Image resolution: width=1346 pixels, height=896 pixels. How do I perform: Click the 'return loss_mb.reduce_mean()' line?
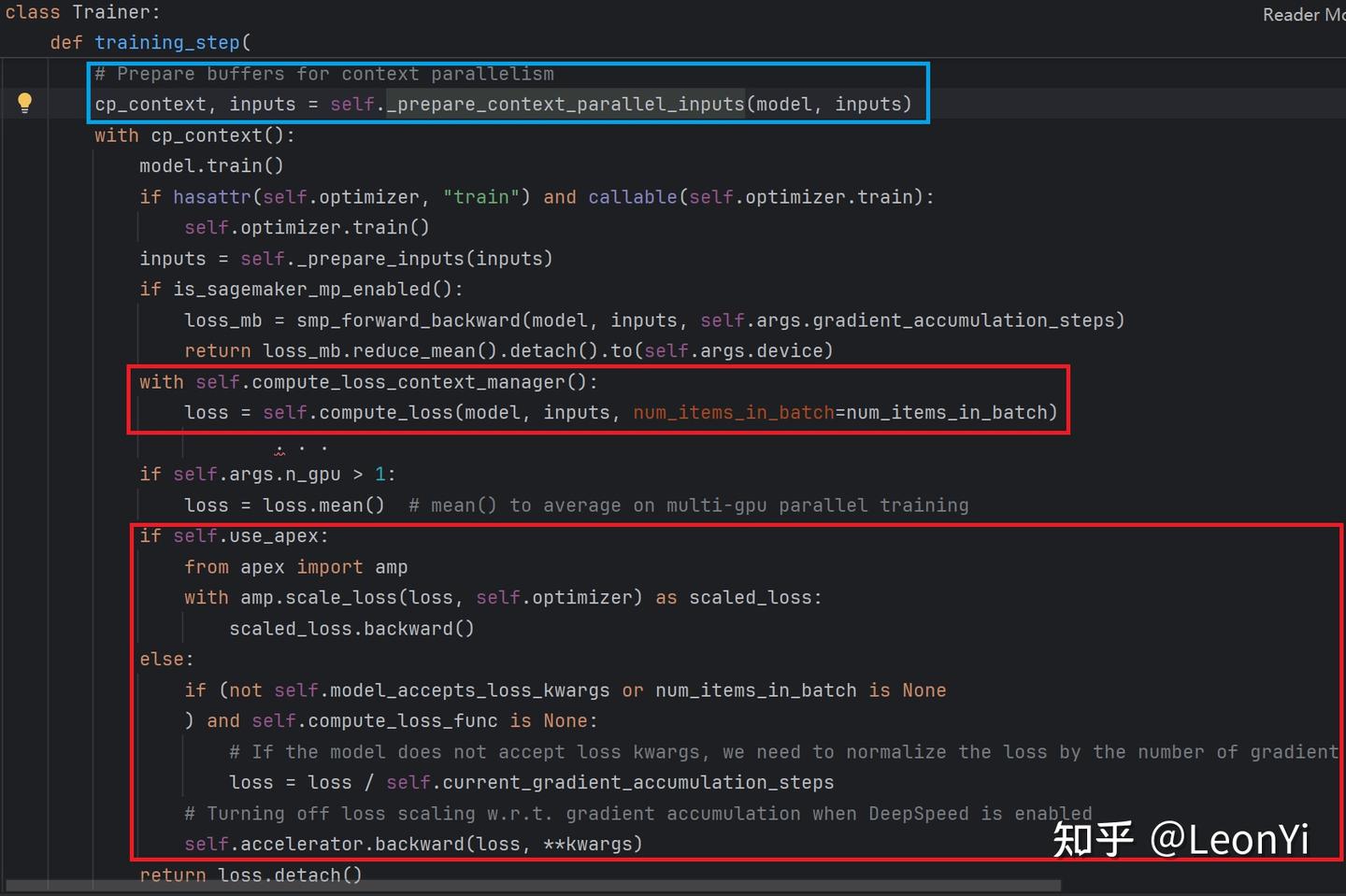pos(508,351)
